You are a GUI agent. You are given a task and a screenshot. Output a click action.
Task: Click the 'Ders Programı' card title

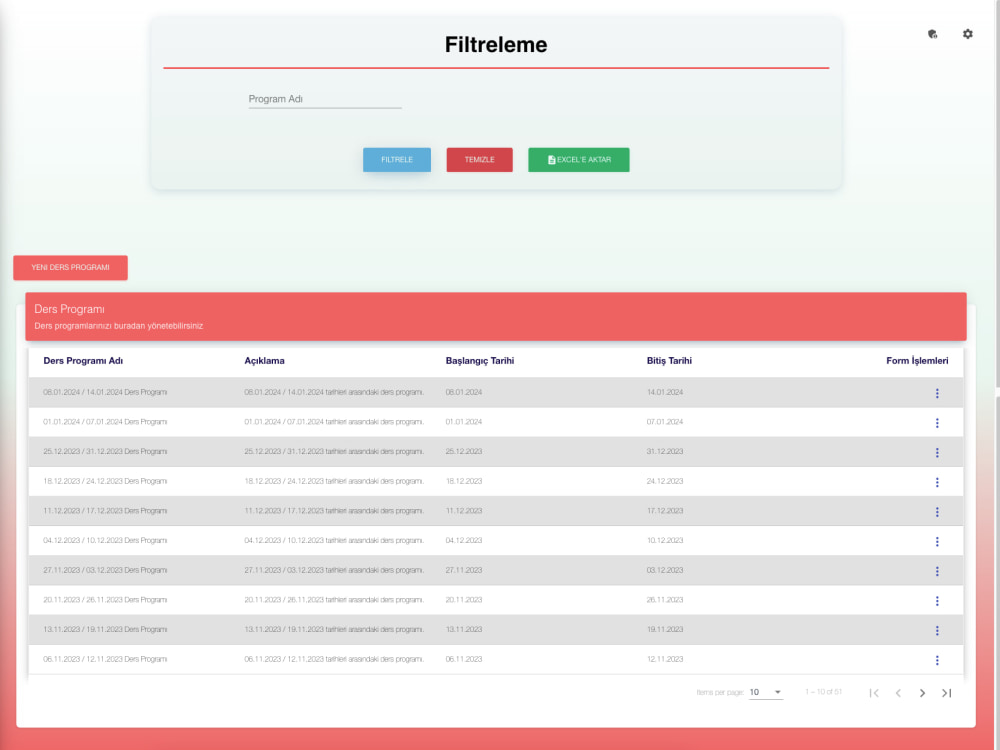pos(69,309)
